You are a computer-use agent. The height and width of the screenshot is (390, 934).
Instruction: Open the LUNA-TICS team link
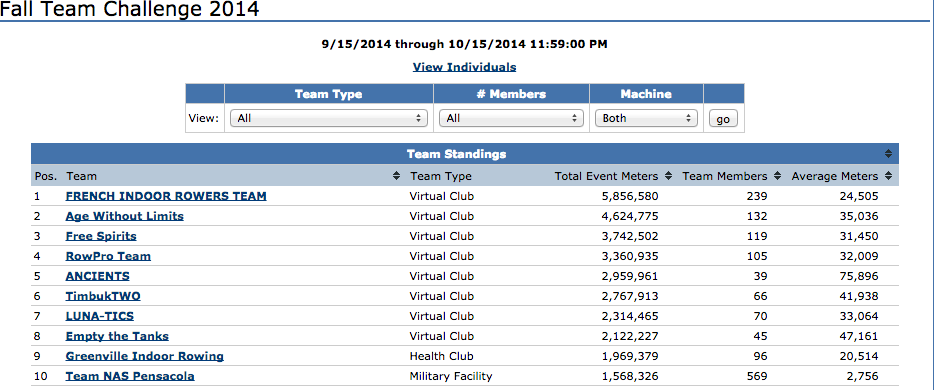100,316
